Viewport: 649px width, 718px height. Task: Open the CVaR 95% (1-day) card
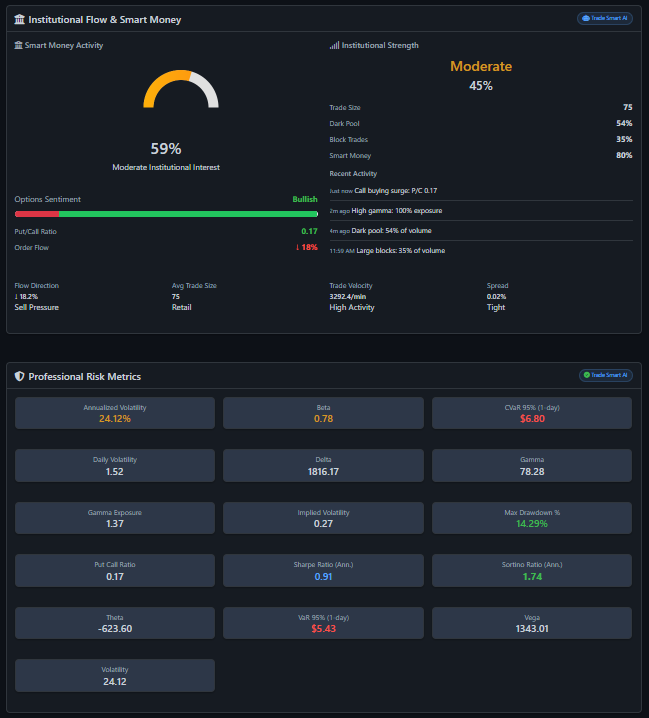(x=531, y=413)
